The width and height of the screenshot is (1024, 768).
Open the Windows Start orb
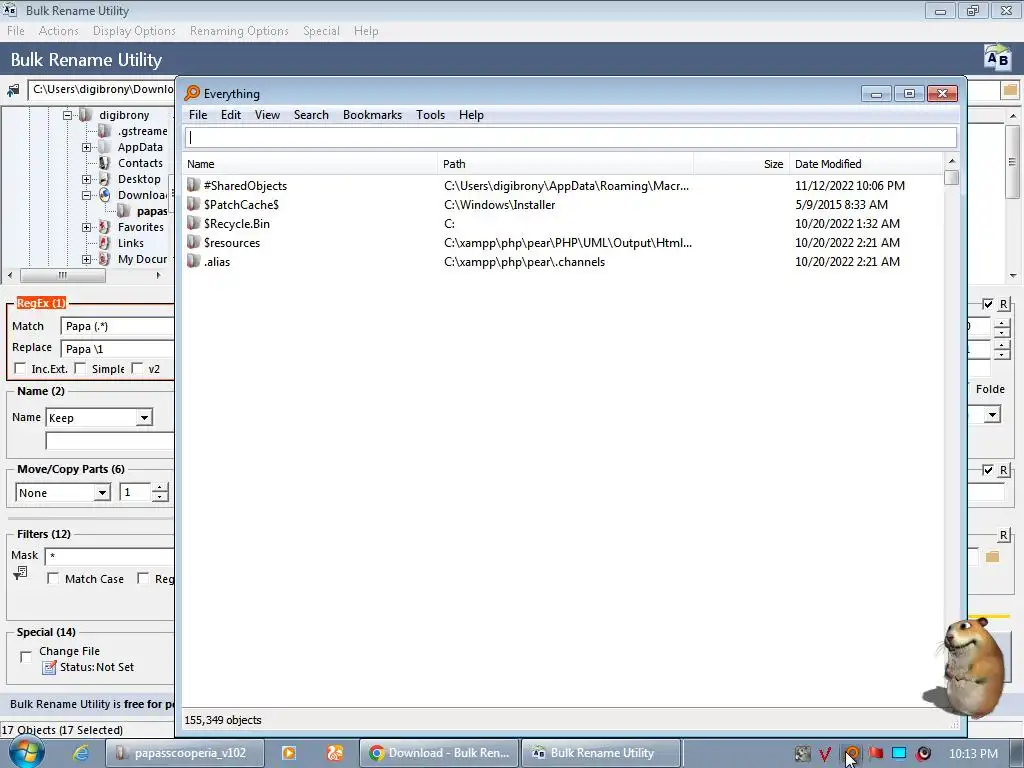(x=27, y=752)
